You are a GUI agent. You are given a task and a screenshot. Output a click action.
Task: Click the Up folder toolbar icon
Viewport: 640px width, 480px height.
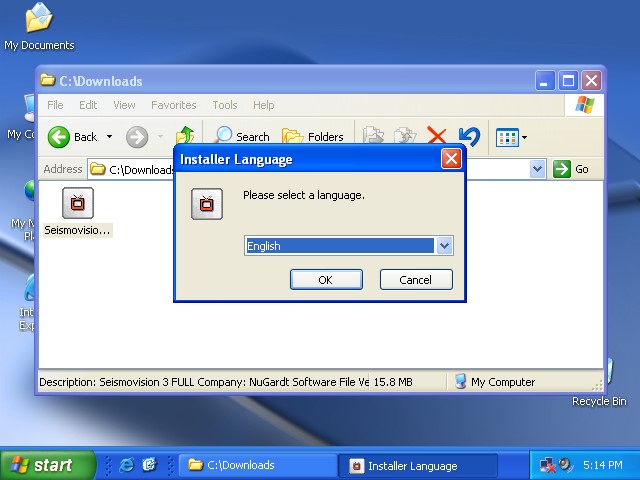tap(185, 137)
